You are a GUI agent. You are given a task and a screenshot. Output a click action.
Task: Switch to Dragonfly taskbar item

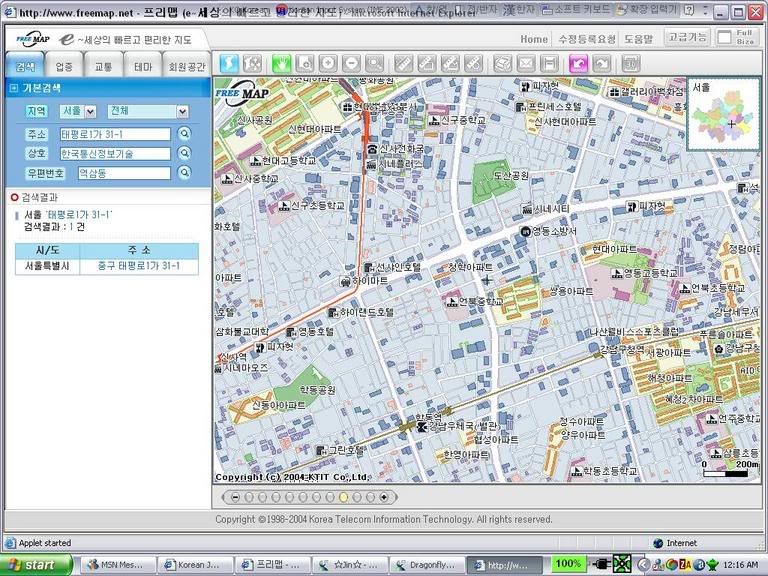427,565
